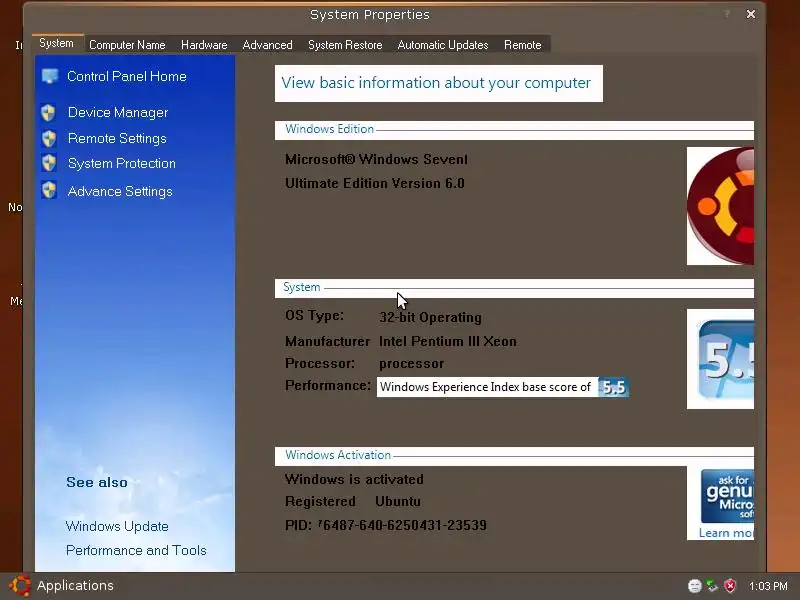Switch to the Computer Name tab
The height and width of the screenshot is (600, 800).
tap(127, 45)
